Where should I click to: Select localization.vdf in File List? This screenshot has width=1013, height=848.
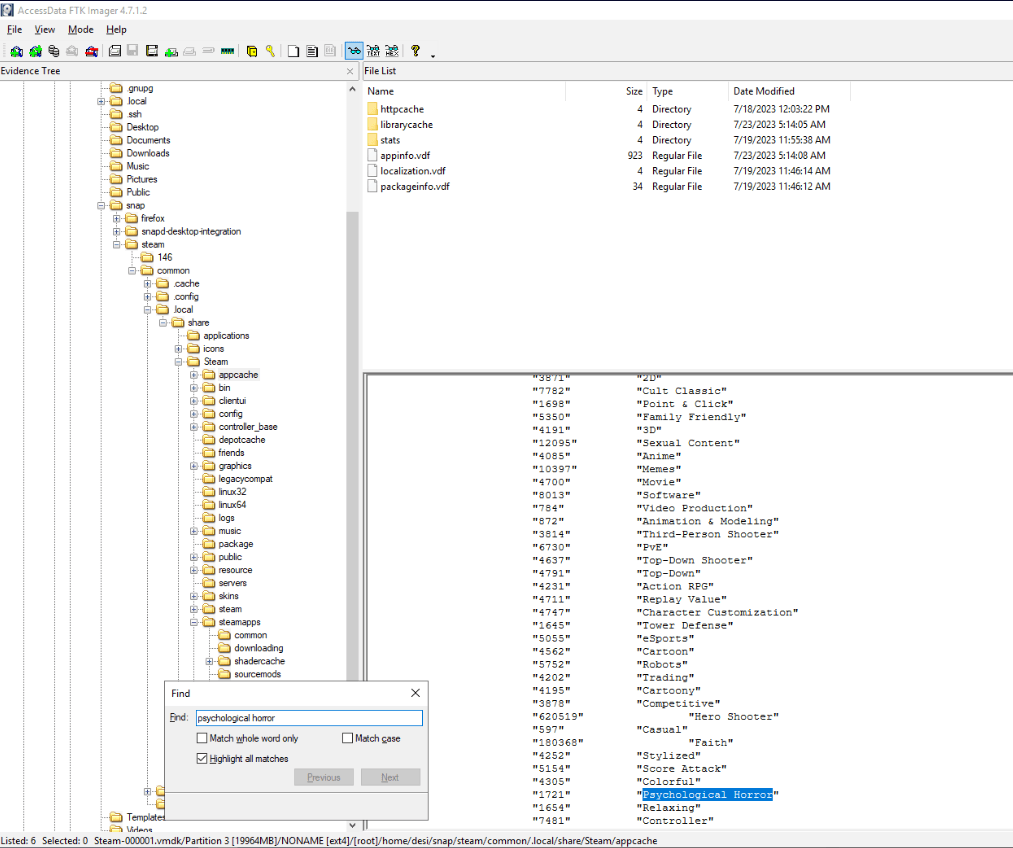(x=412, y=171)
